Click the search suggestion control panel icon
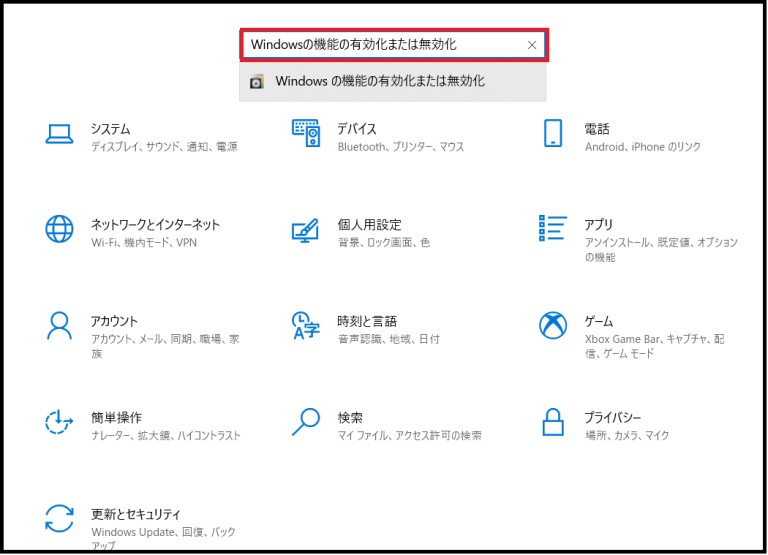The width and height of the screenshot is (768, 555). coord(257,82)
